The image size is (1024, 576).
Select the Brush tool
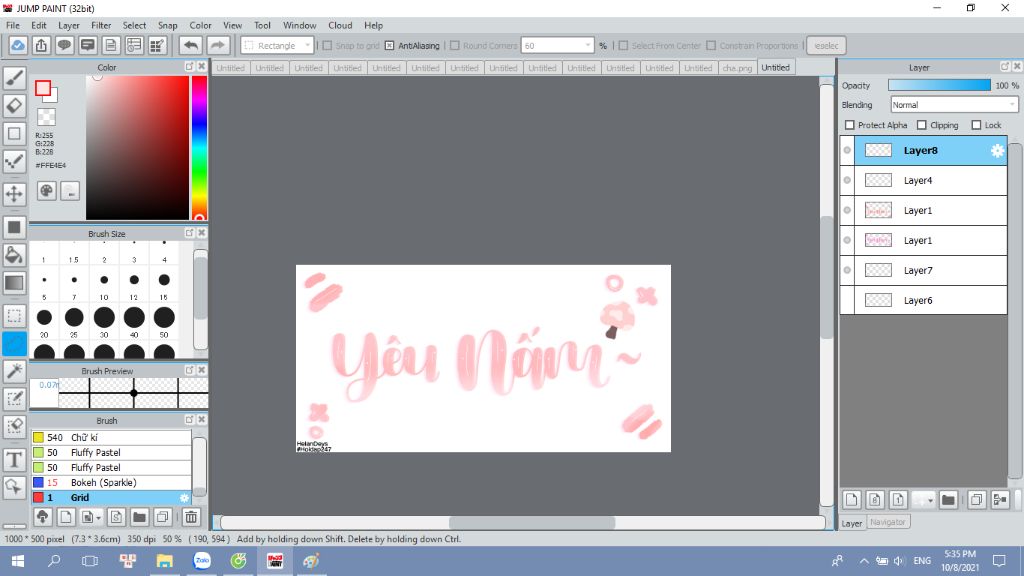(x=14, y=78)
